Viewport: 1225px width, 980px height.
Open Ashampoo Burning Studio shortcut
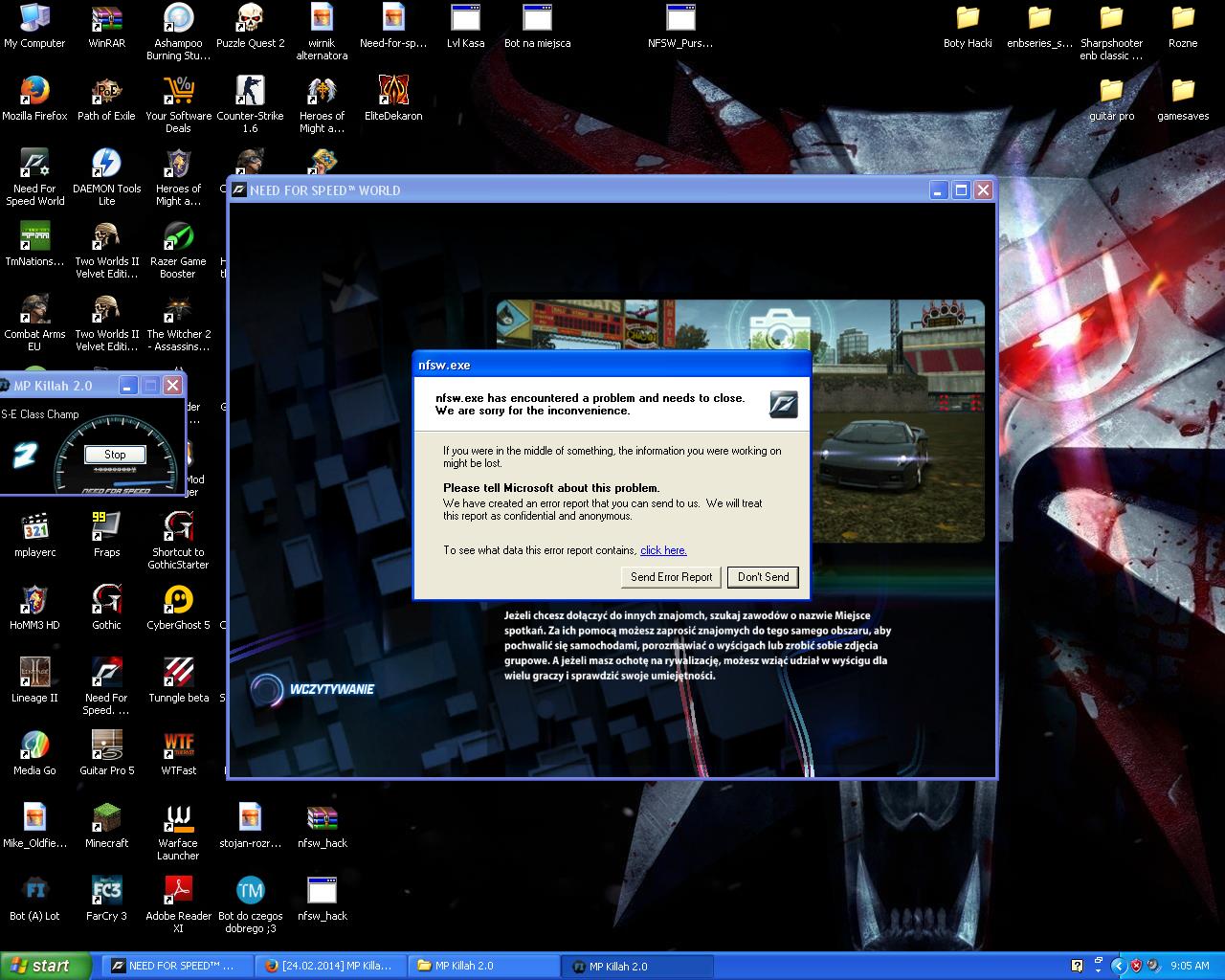point(178,32)
